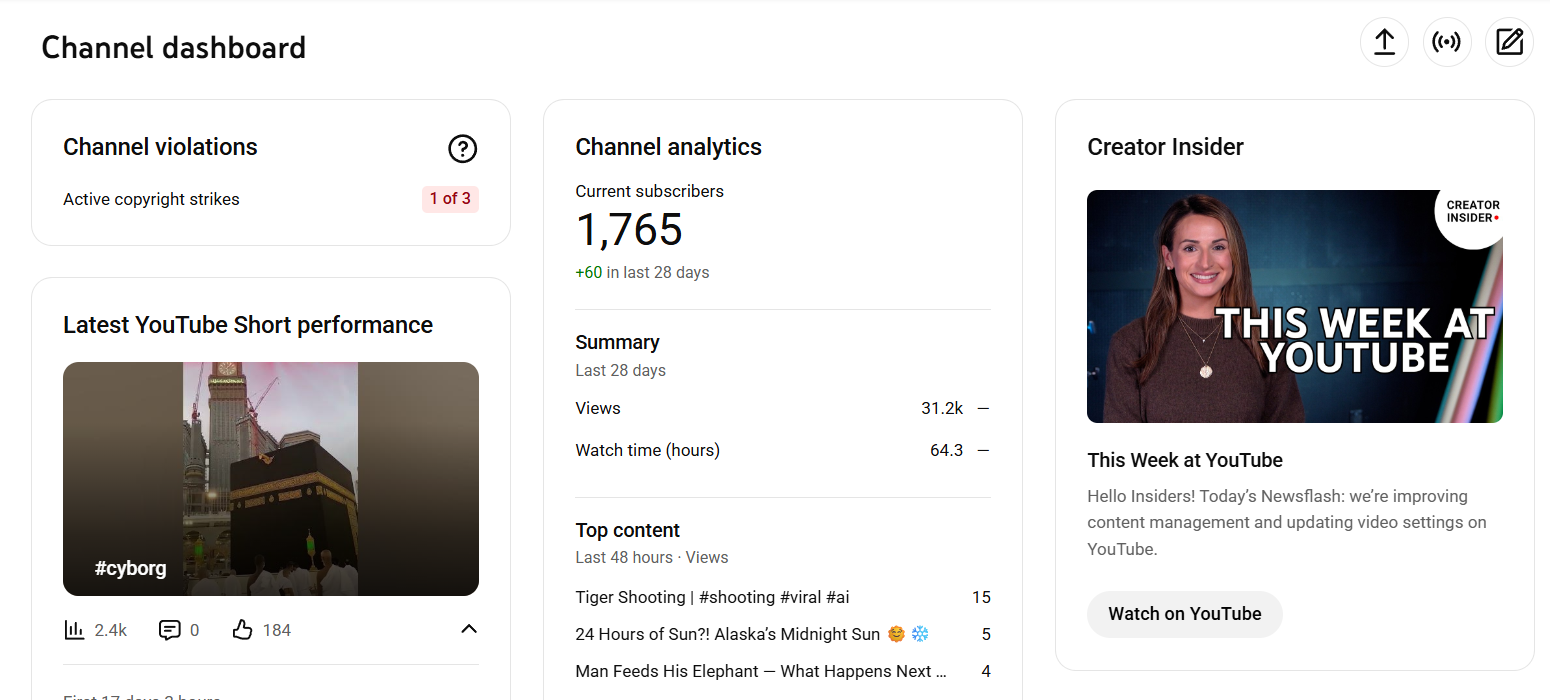Image resolution: width=1550 pixels, height=700 pixels.
Task: Click the 1,765 current subscribers count
Action: (629, 231)
